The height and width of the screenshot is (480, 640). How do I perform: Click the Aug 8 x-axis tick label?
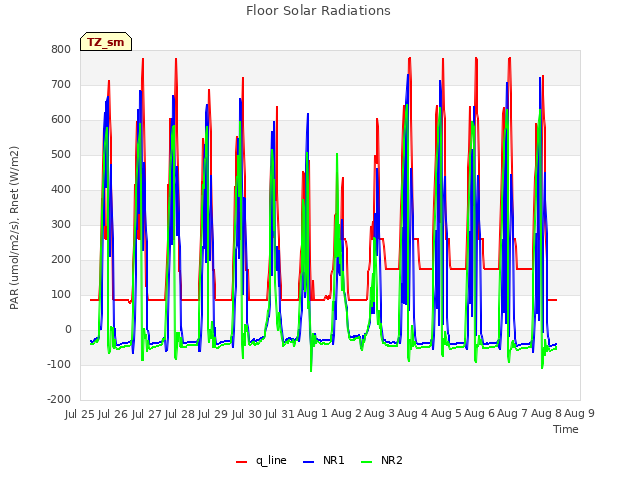point(546,413)
